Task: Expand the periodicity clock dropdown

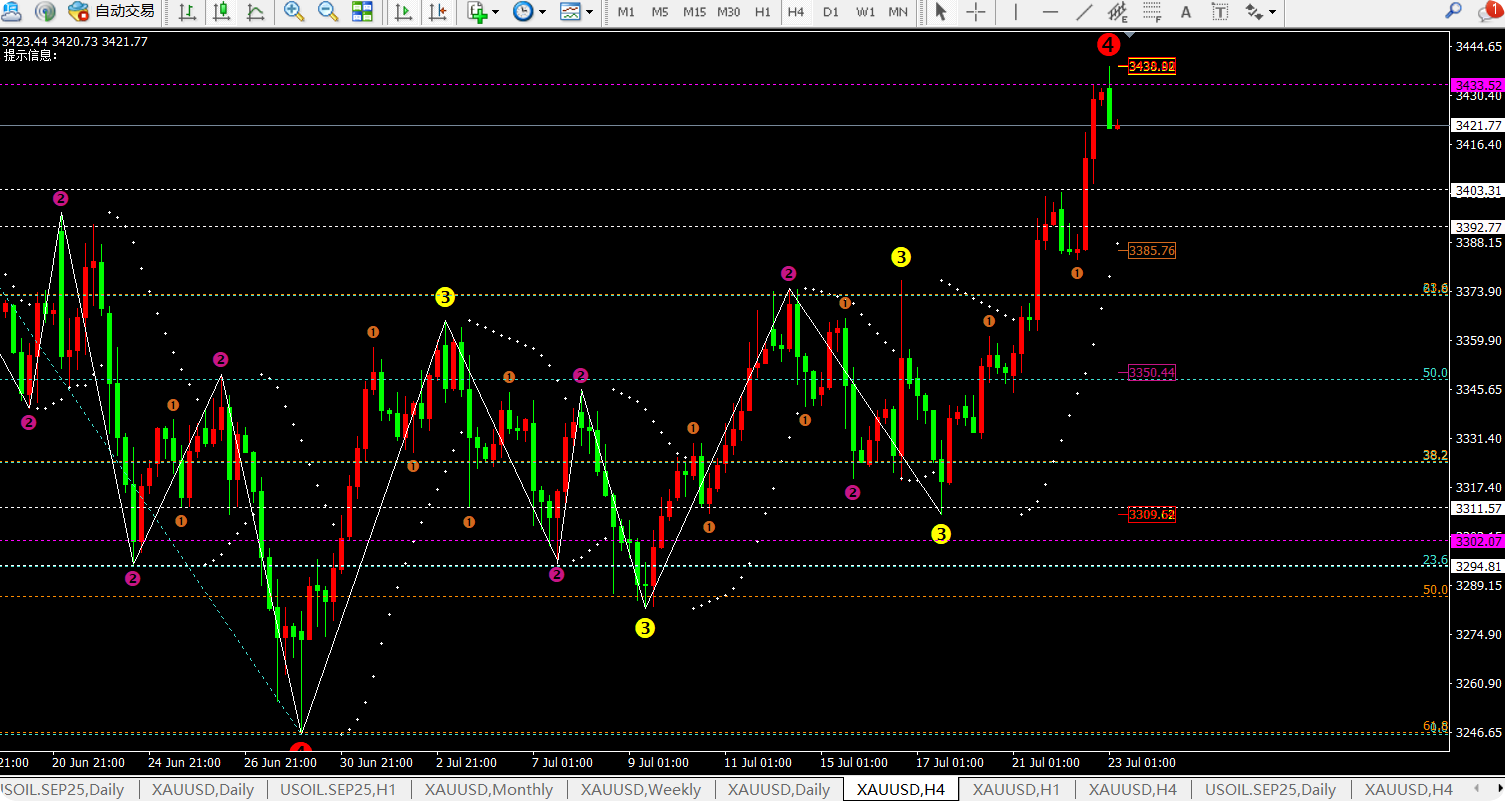Action: 529,12
